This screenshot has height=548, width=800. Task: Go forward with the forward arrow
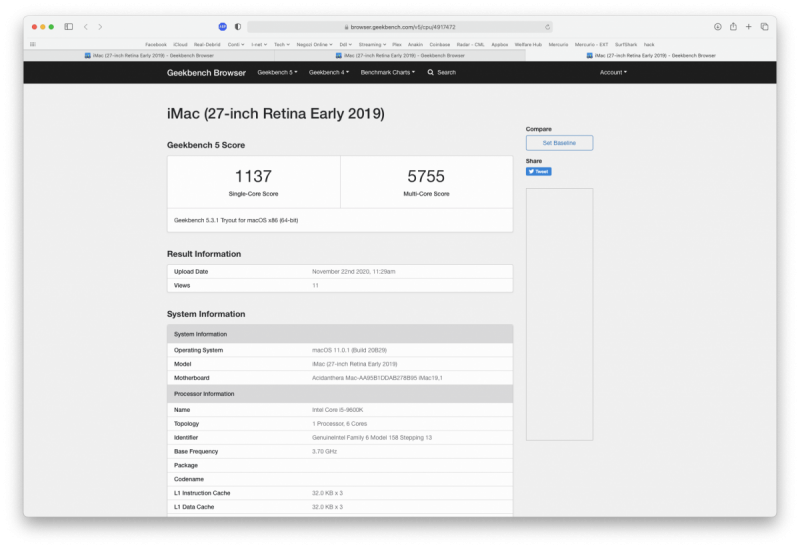(100, 27)
